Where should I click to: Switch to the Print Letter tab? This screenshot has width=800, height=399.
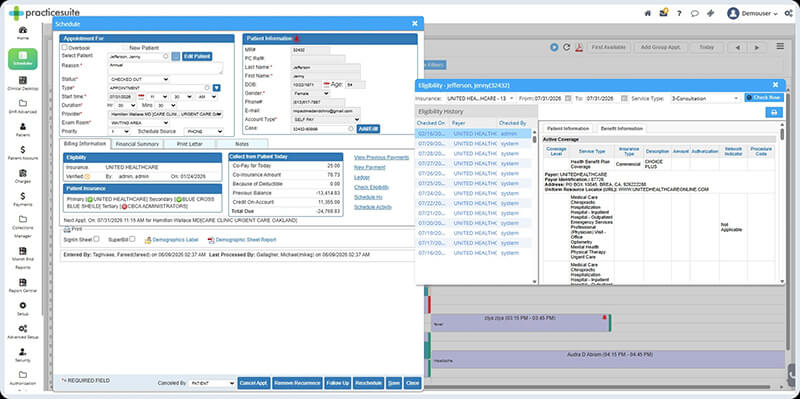[x=189, y=144]
